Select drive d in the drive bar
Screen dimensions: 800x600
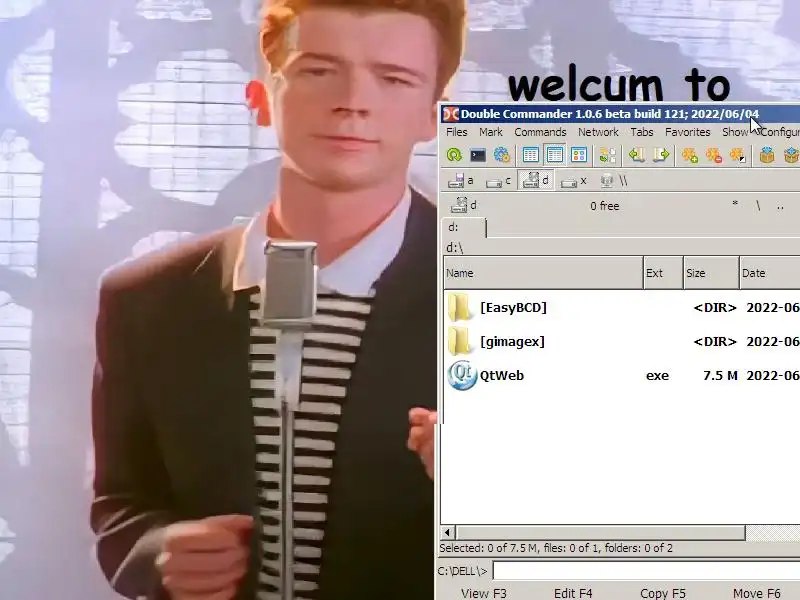[536, 181]
